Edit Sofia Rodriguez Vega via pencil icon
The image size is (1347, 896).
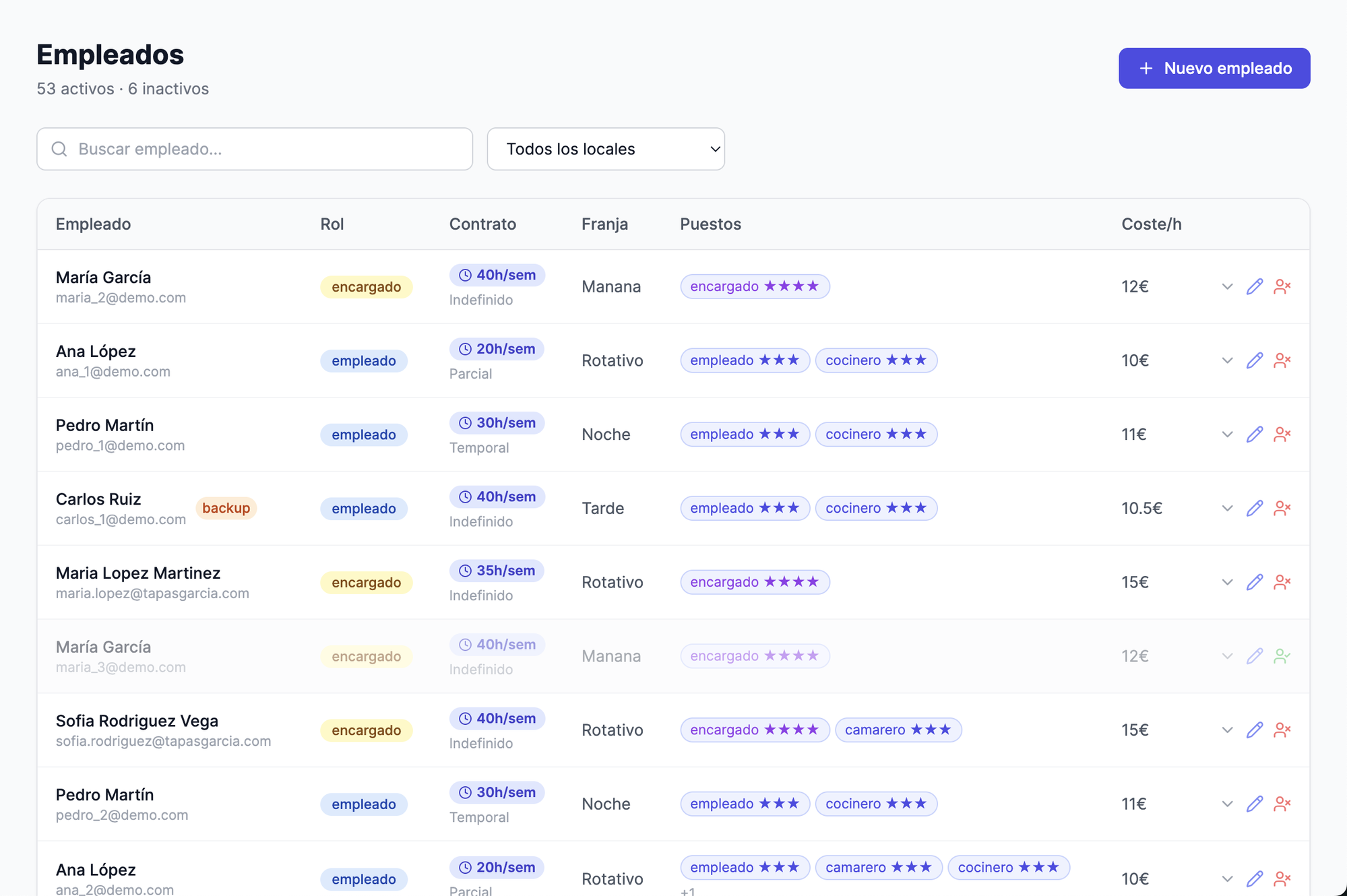point(1254,730)
